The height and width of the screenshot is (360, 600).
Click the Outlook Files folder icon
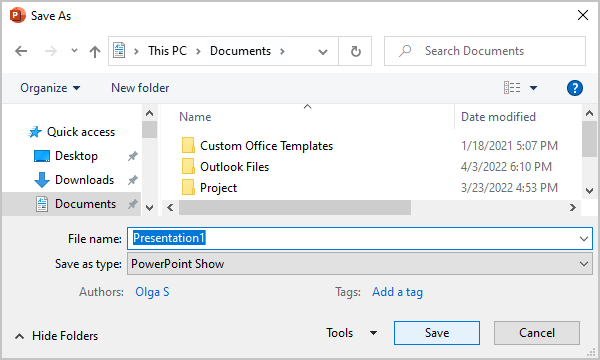coord(188,166)
